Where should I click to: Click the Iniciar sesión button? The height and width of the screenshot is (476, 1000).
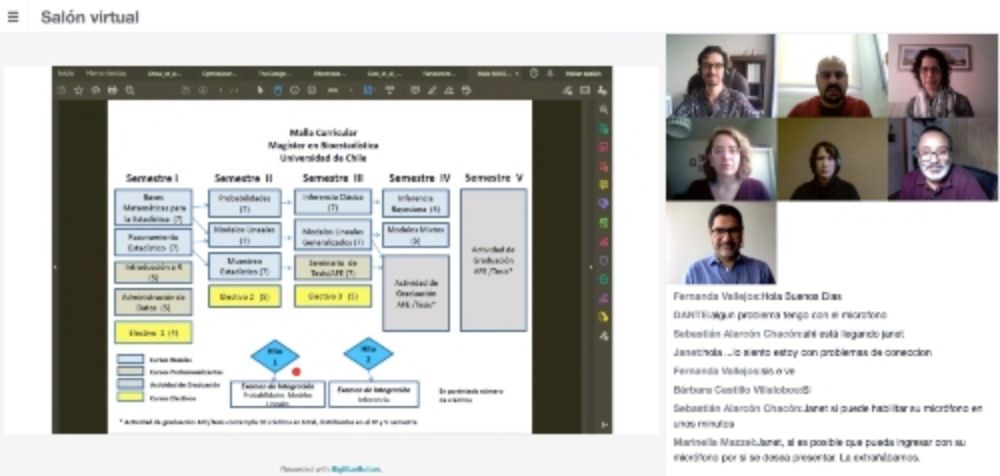[x=583, y=73]
